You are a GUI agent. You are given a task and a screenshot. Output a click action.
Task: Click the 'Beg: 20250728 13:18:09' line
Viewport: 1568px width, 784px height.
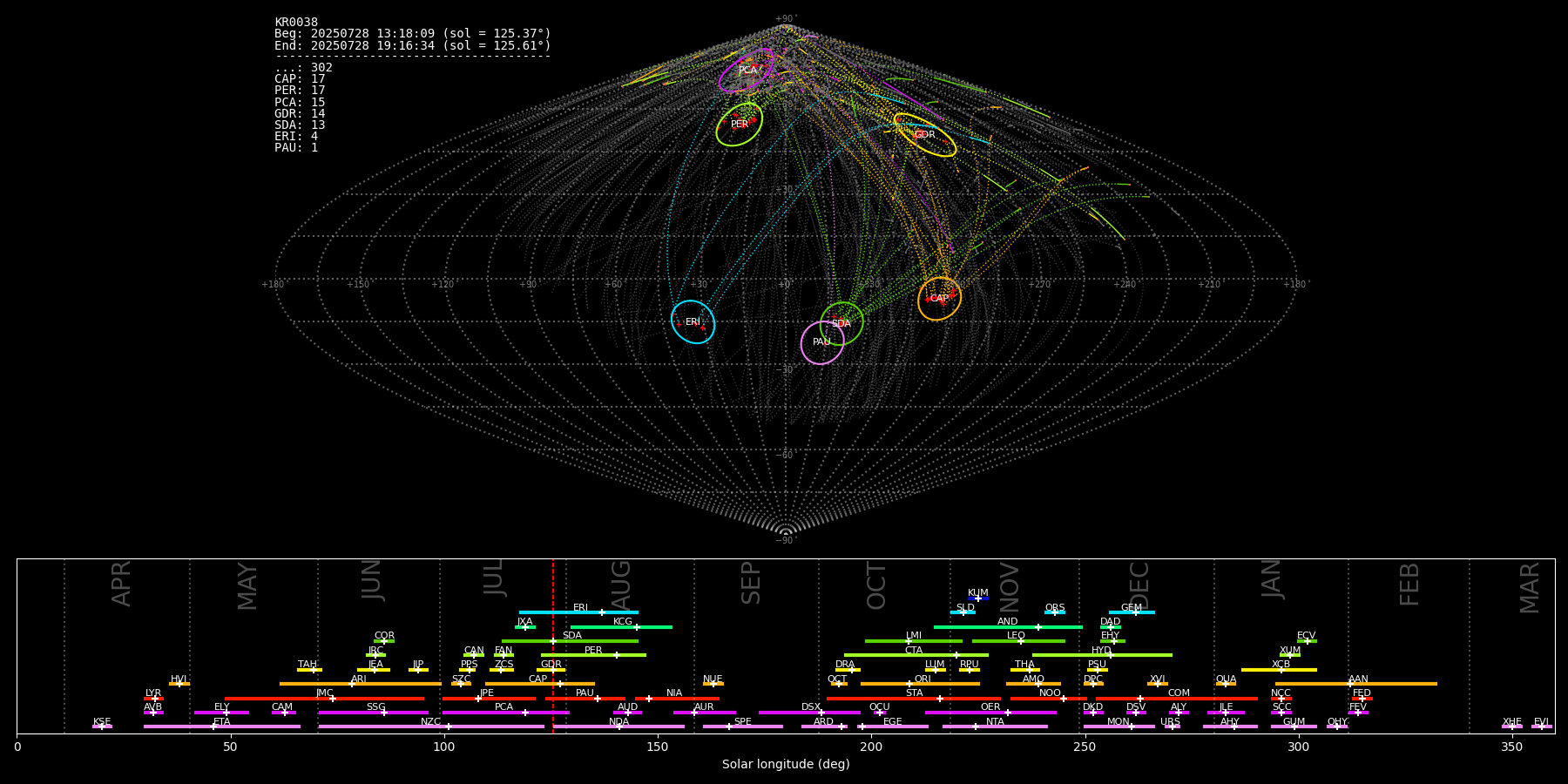[413, 34]
